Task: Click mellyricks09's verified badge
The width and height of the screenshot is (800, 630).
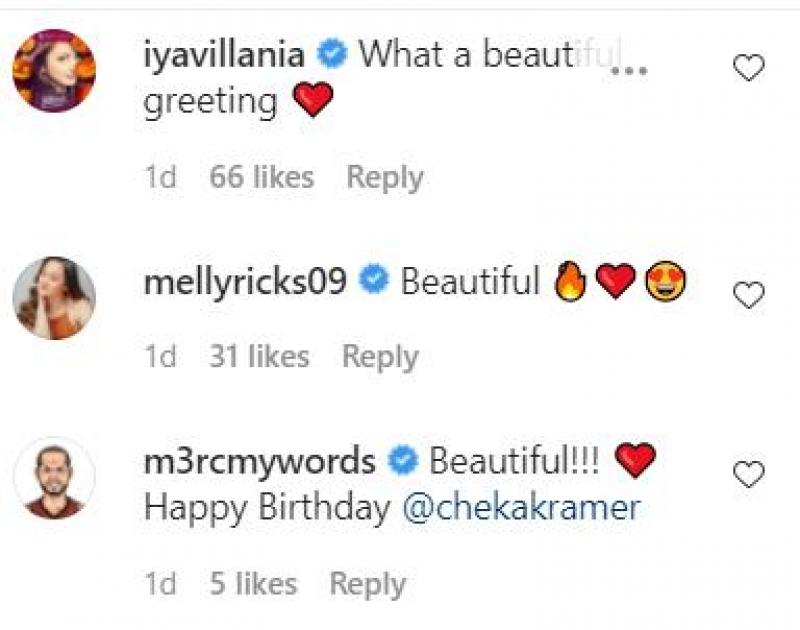Action: pos(374,284)
